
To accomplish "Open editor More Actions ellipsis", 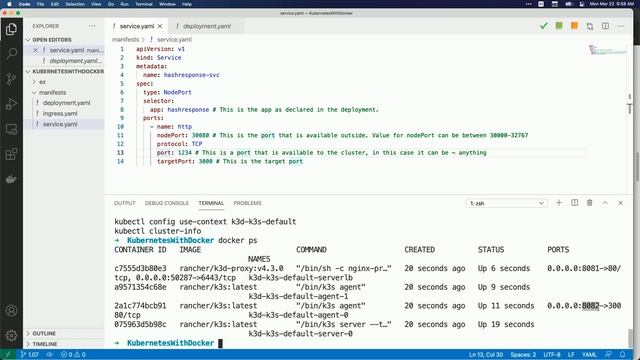I will tap(621, 26).
